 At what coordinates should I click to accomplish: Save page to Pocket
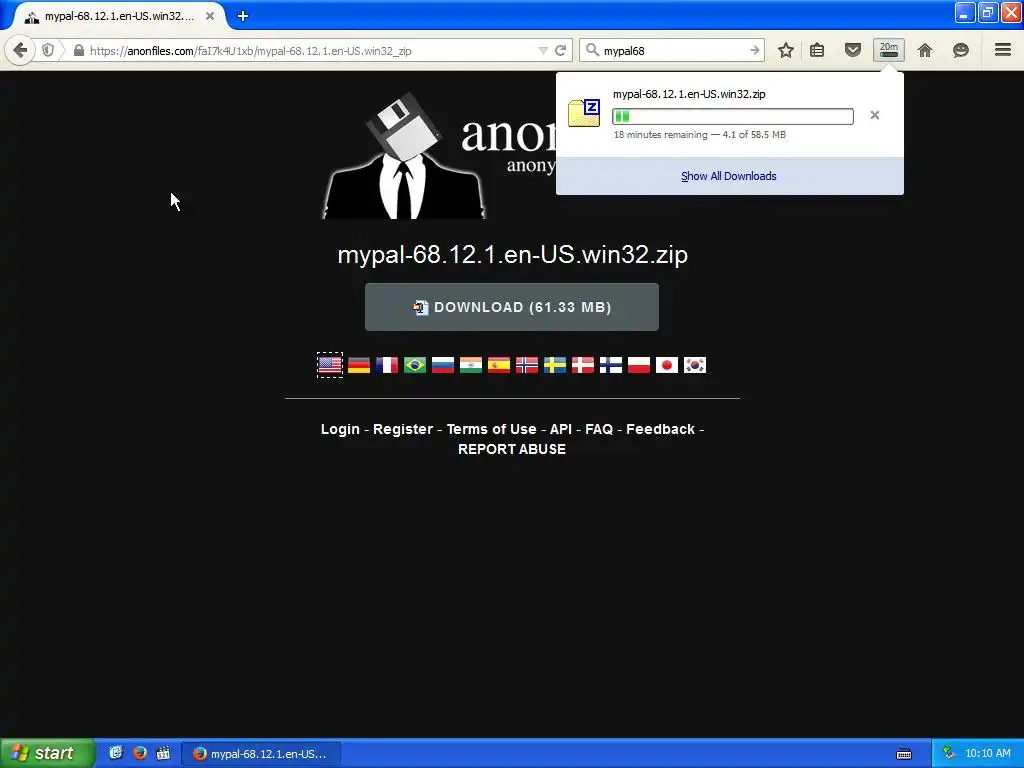click(853, 50)
